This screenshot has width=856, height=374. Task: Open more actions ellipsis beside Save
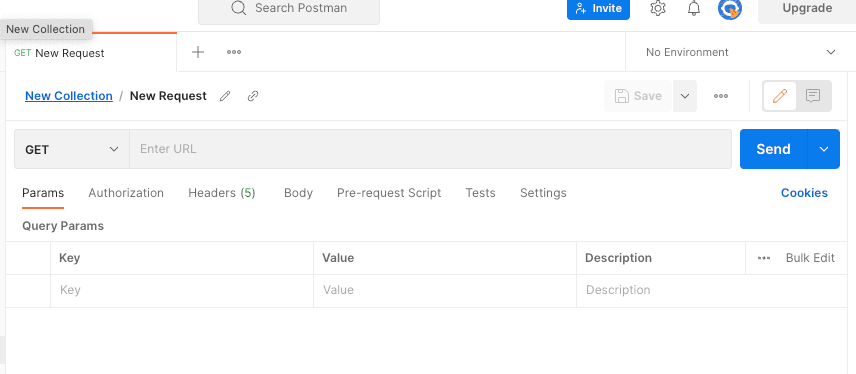point(721,96)
